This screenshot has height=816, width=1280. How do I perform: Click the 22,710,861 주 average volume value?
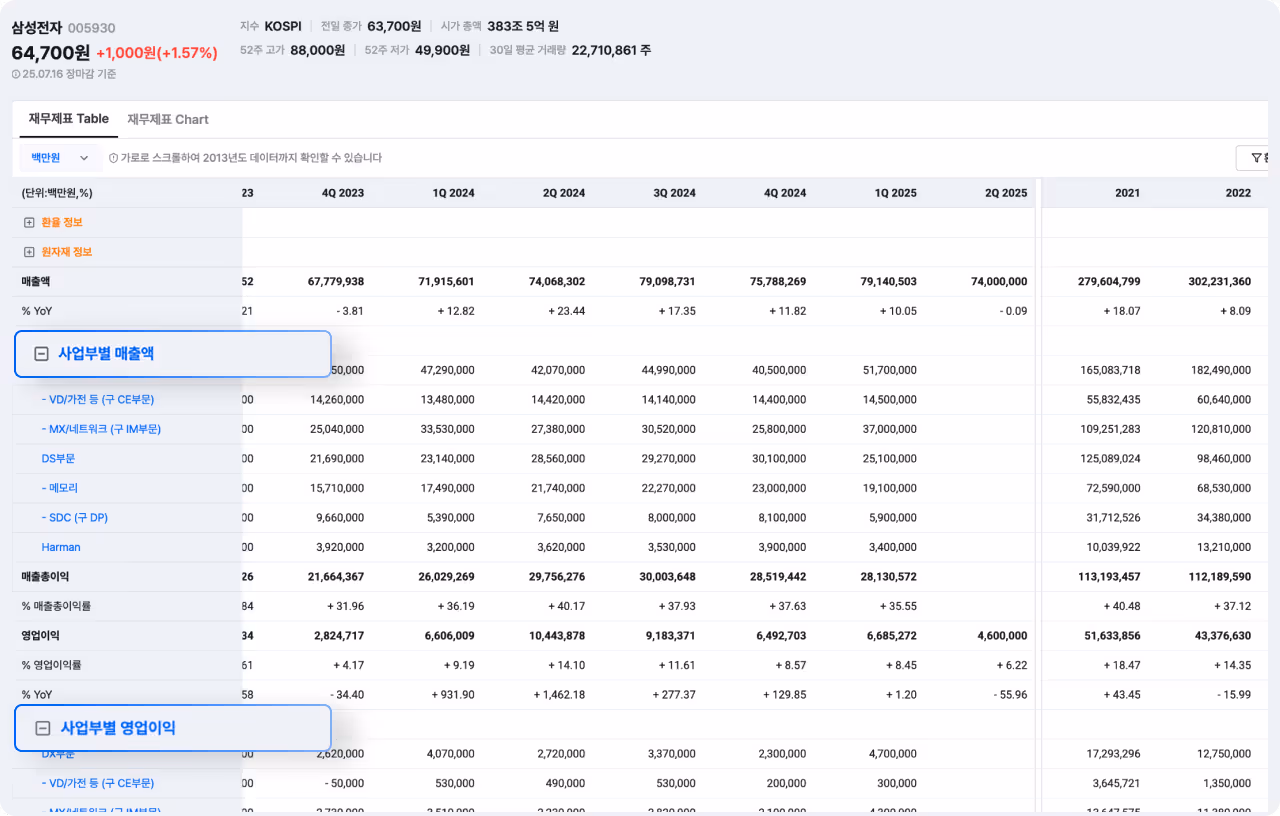point(611,50)
